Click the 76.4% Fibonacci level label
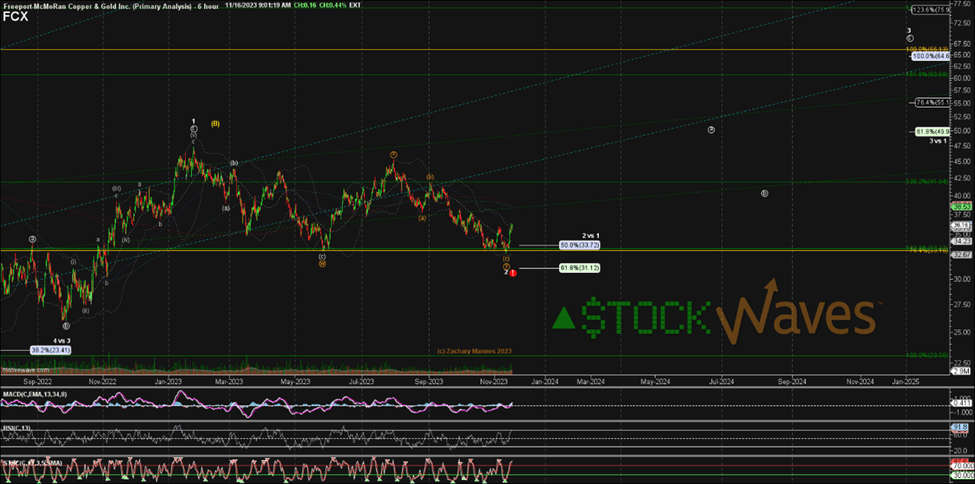Viewport: 975px width, 484px height. tap(934, 103)
